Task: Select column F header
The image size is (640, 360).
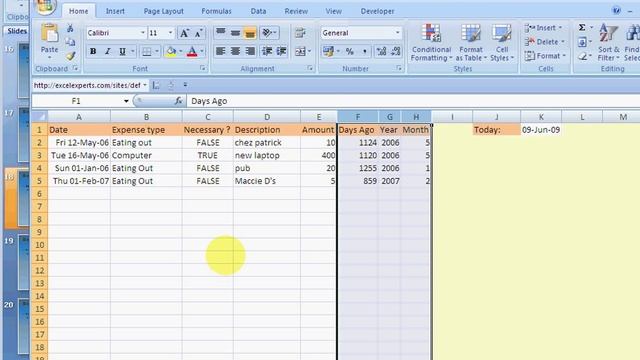Action: pyautogui.click(x=358, y=117)
